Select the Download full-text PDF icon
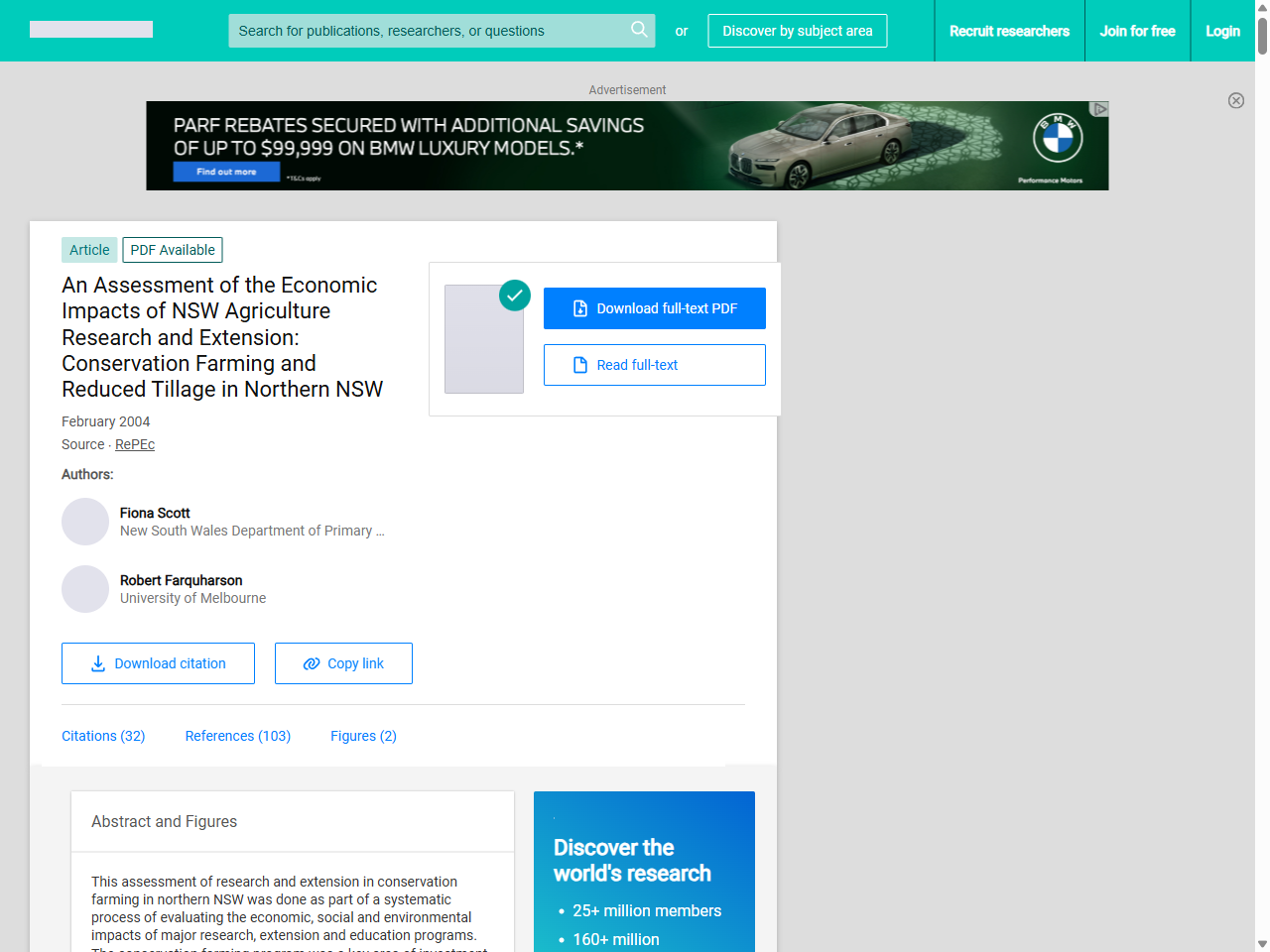This screenshot has height=952, width=1270. point(579,308)
